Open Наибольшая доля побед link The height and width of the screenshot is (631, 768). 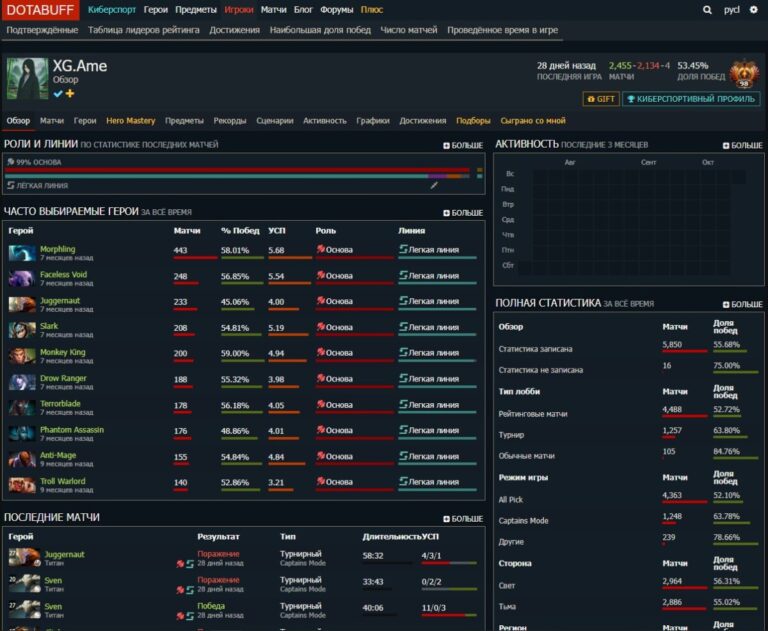320,30
